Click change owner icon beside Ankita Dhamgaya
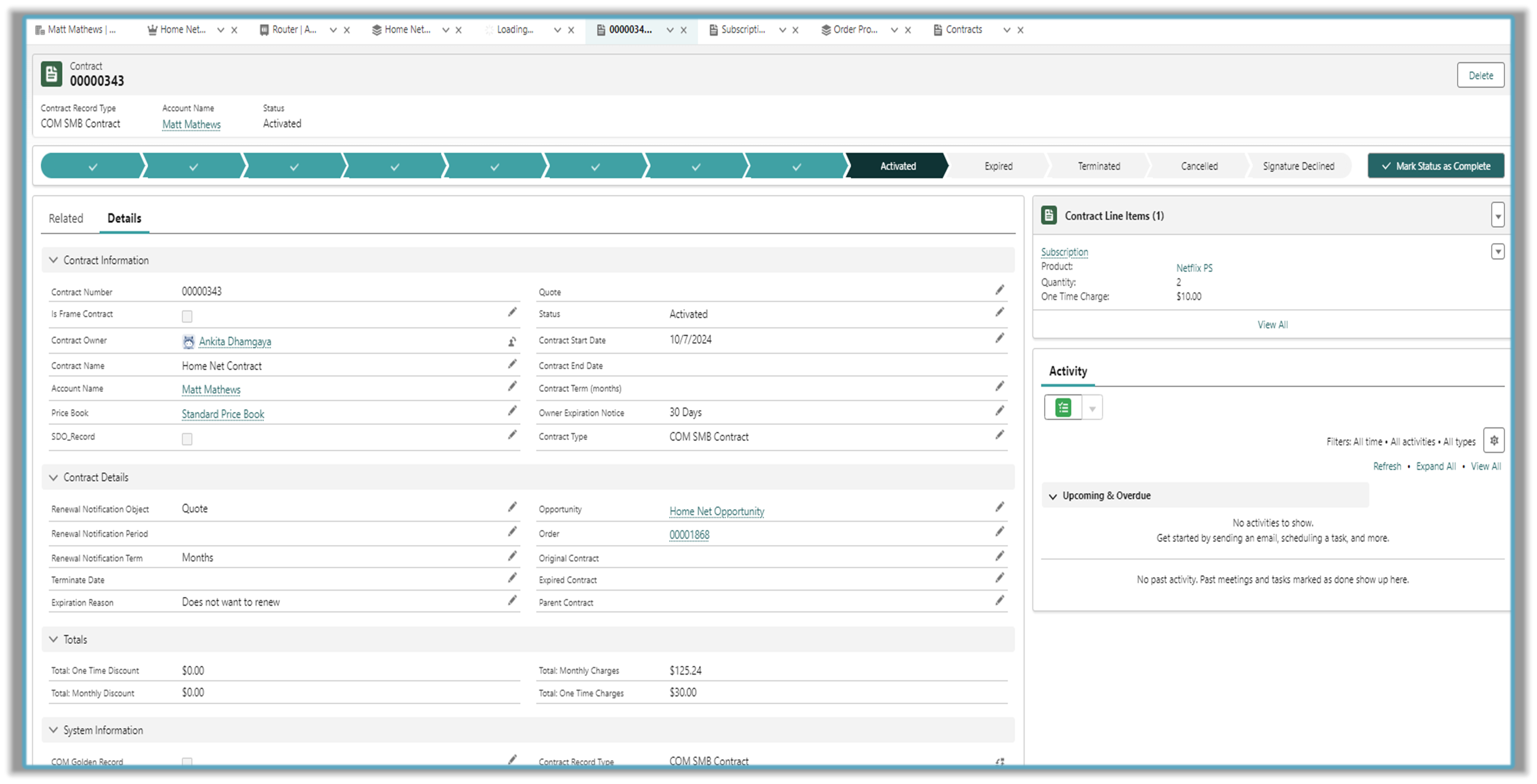The height and width of the screenshot is (784, 1537). tap(512, 342)
